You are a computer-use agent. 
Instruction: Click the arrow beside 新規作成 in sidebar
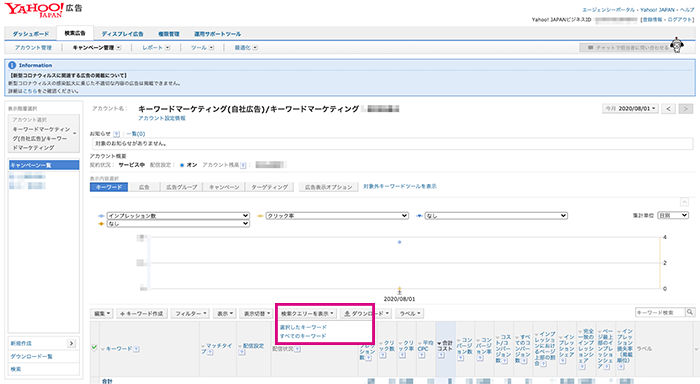(71, 343)
